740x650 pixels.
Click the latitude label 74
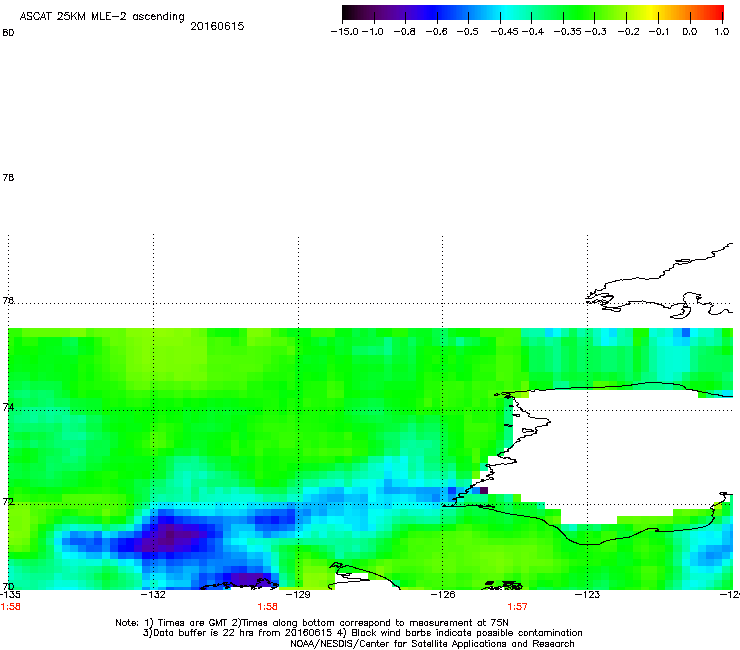click(x=8, y=407)
